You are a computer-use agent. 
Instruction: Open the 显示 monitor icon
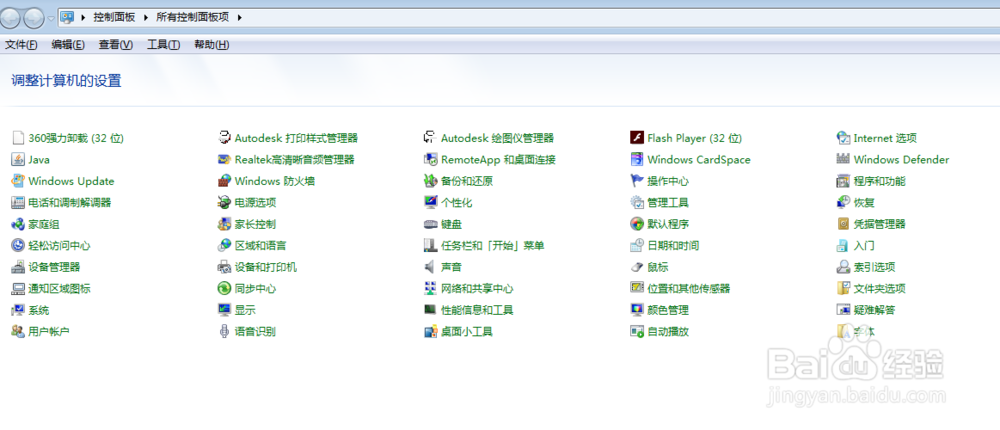click(224, 311)
